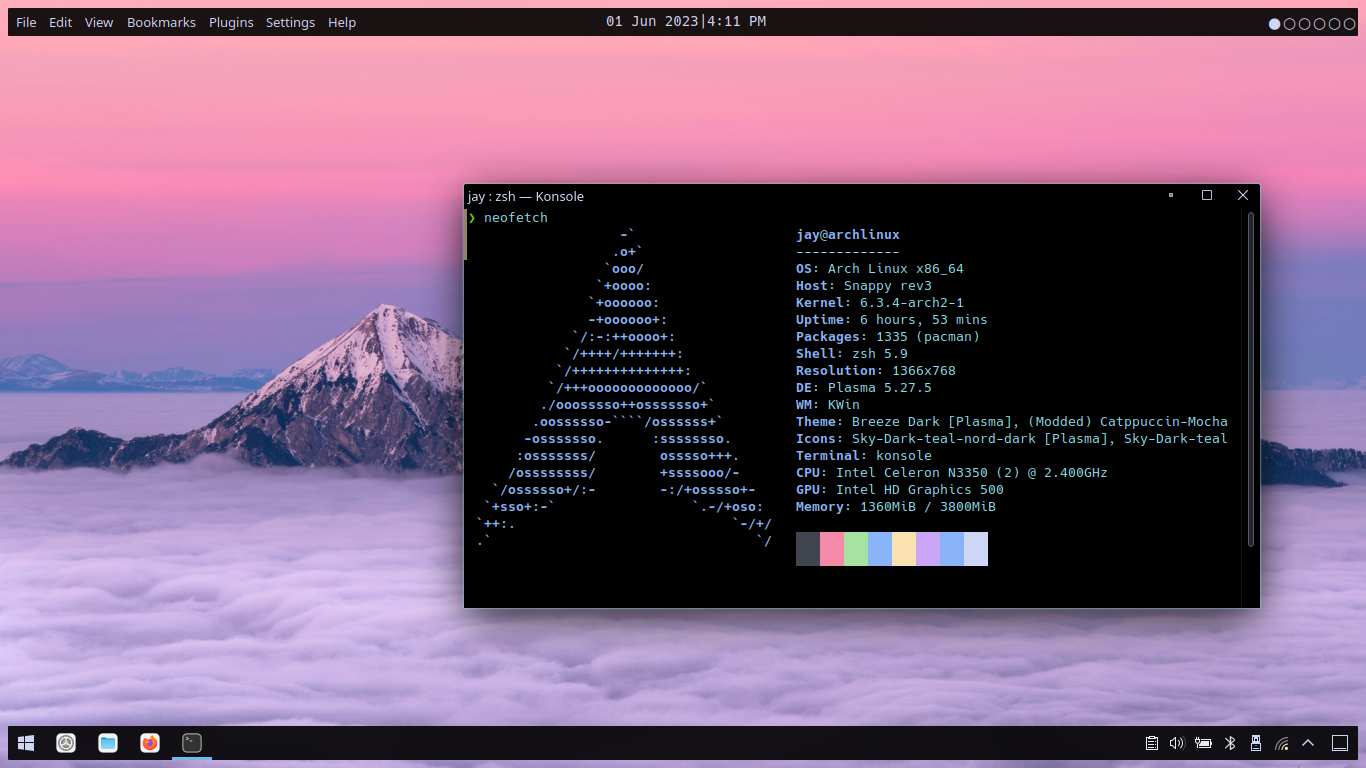The image size is (1366, 768).
Task: Switch to the sixth, last virtual desktop circle
Action: click(x=1349, y=24)
